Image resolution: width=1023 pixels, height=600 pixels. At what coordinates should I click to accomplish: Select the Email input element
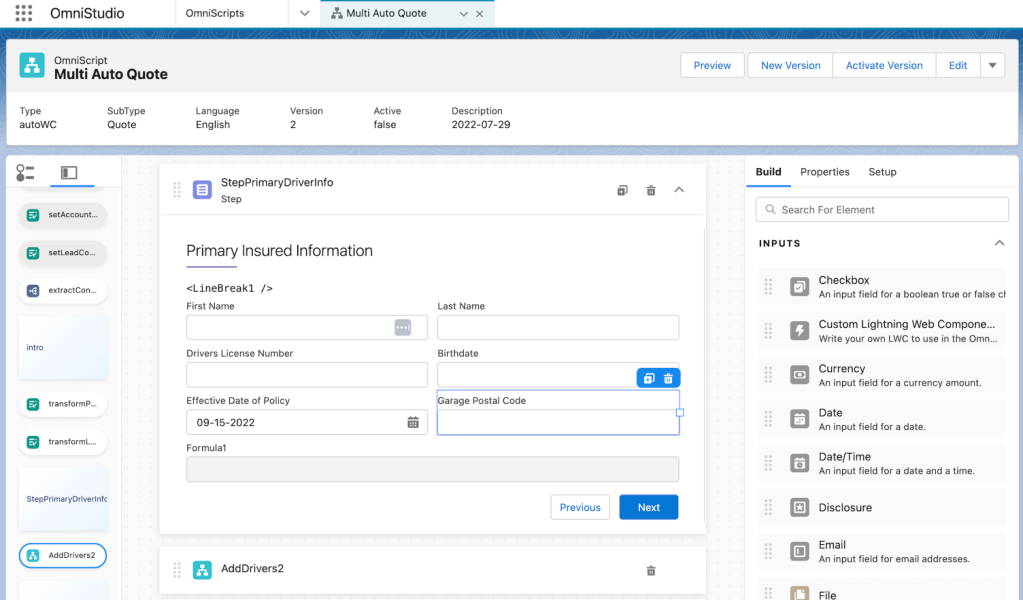click(882, 551)
